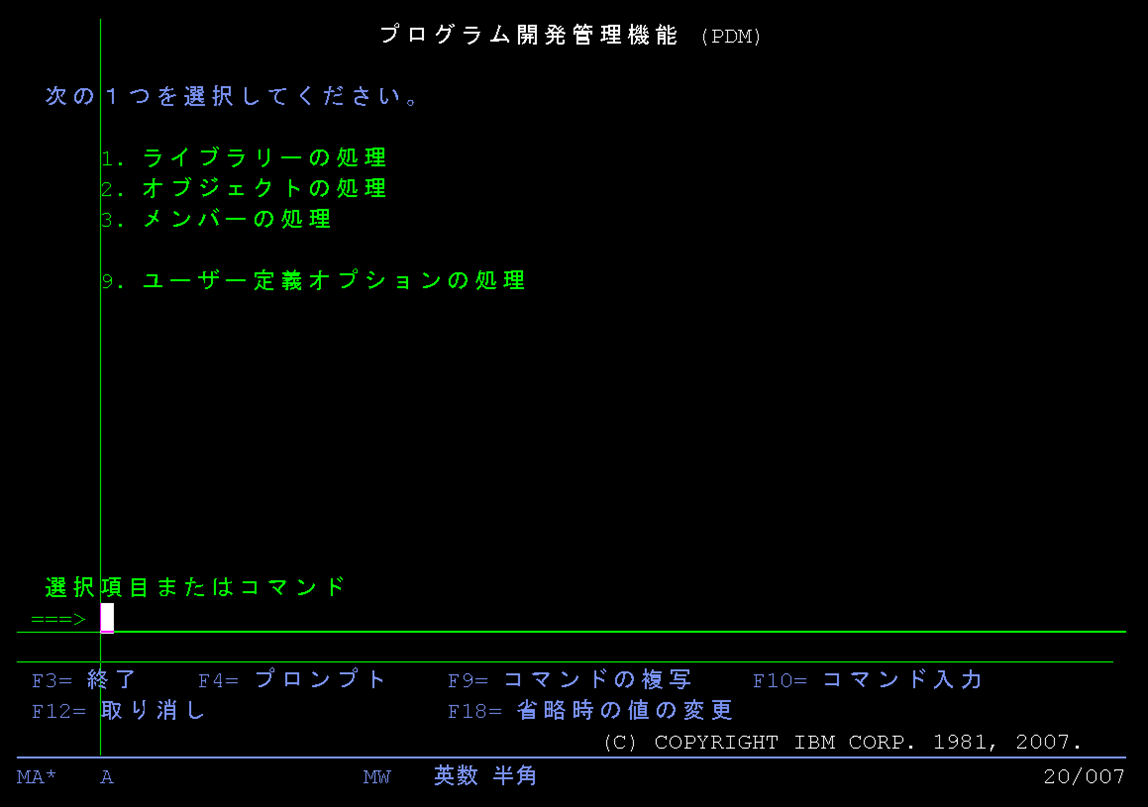This screenshot has height=807, width=1148.
Task: Select menu option 3 メンバーの処理
Action: 216,219
